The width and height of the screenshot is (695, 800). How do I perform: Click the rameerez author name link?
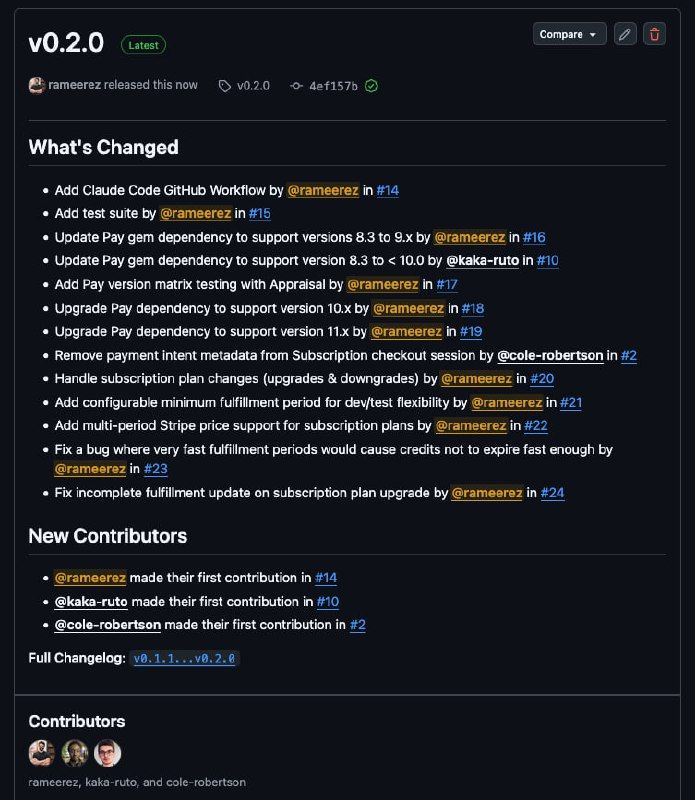(75, 86)
